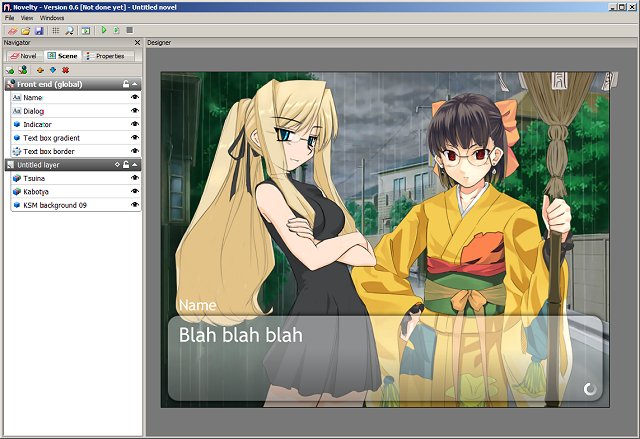Select the Indicator object row
Viewport: 640px width, 439px height.
point(76,124)
